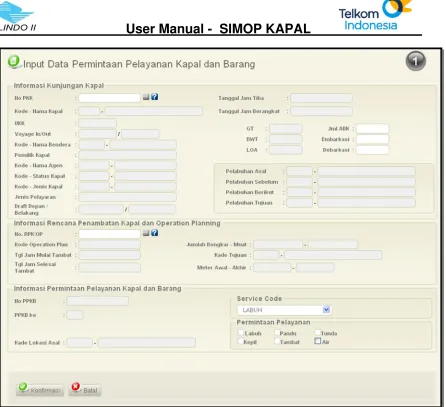Focus the UKK field
Image resolution: width=446 pixels, height=407 pixels.
pos(97,123)
